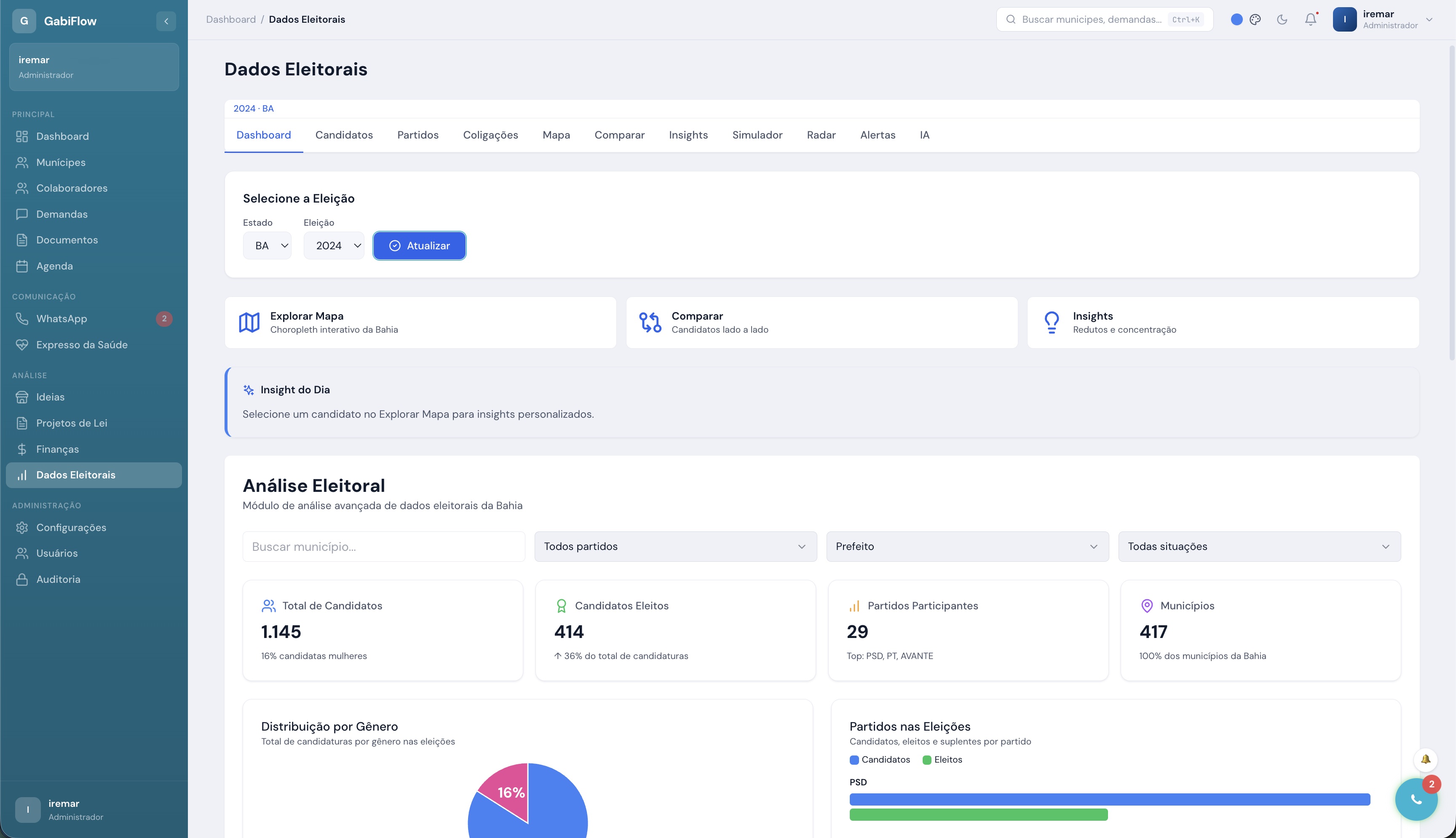Open the Eleição dropdown showing 2024
Image resolution: width=1456 pixels, height=838 pixels.
tap(334, 246)
